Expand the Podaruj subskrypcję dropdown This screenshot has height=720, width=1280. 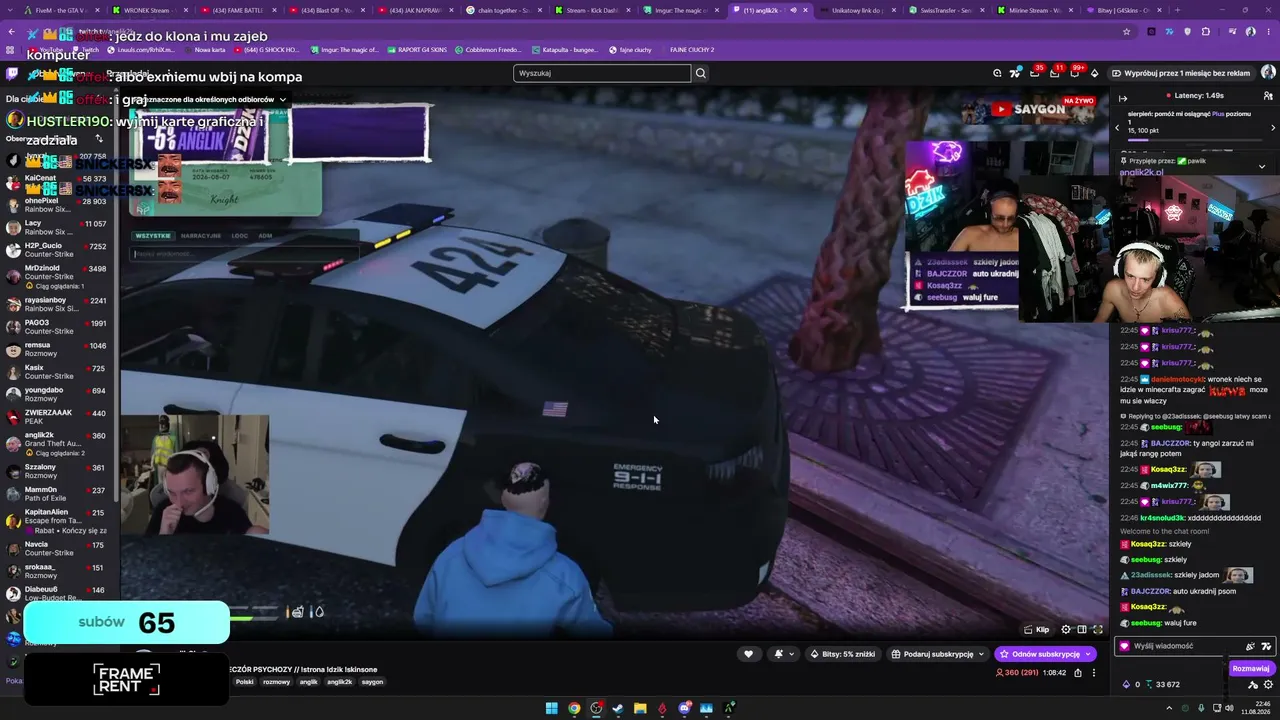982,654
